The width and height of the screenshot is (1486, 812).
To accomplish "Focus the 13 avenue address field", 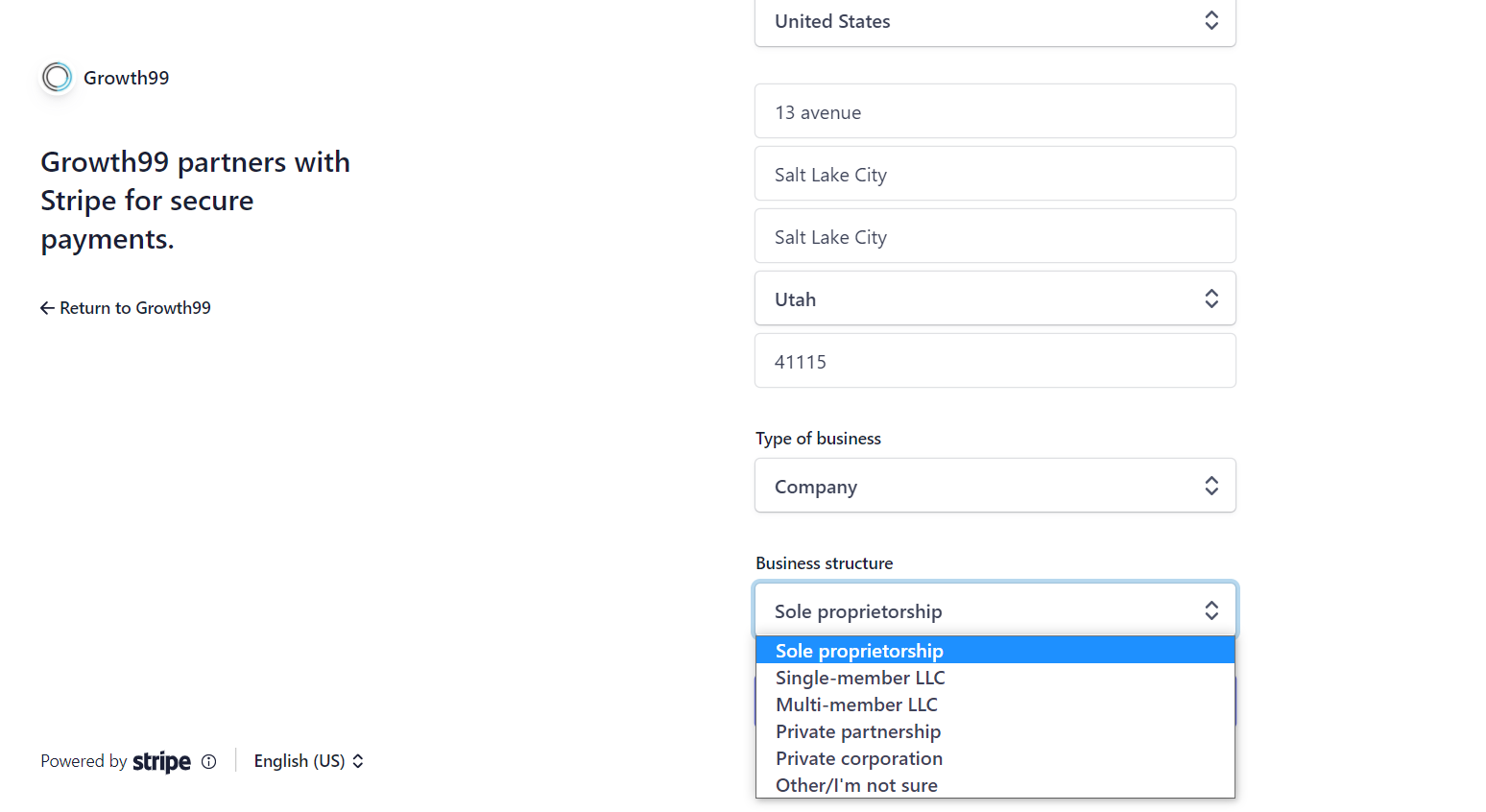I will pyautogui.click(x=995, y=112).
